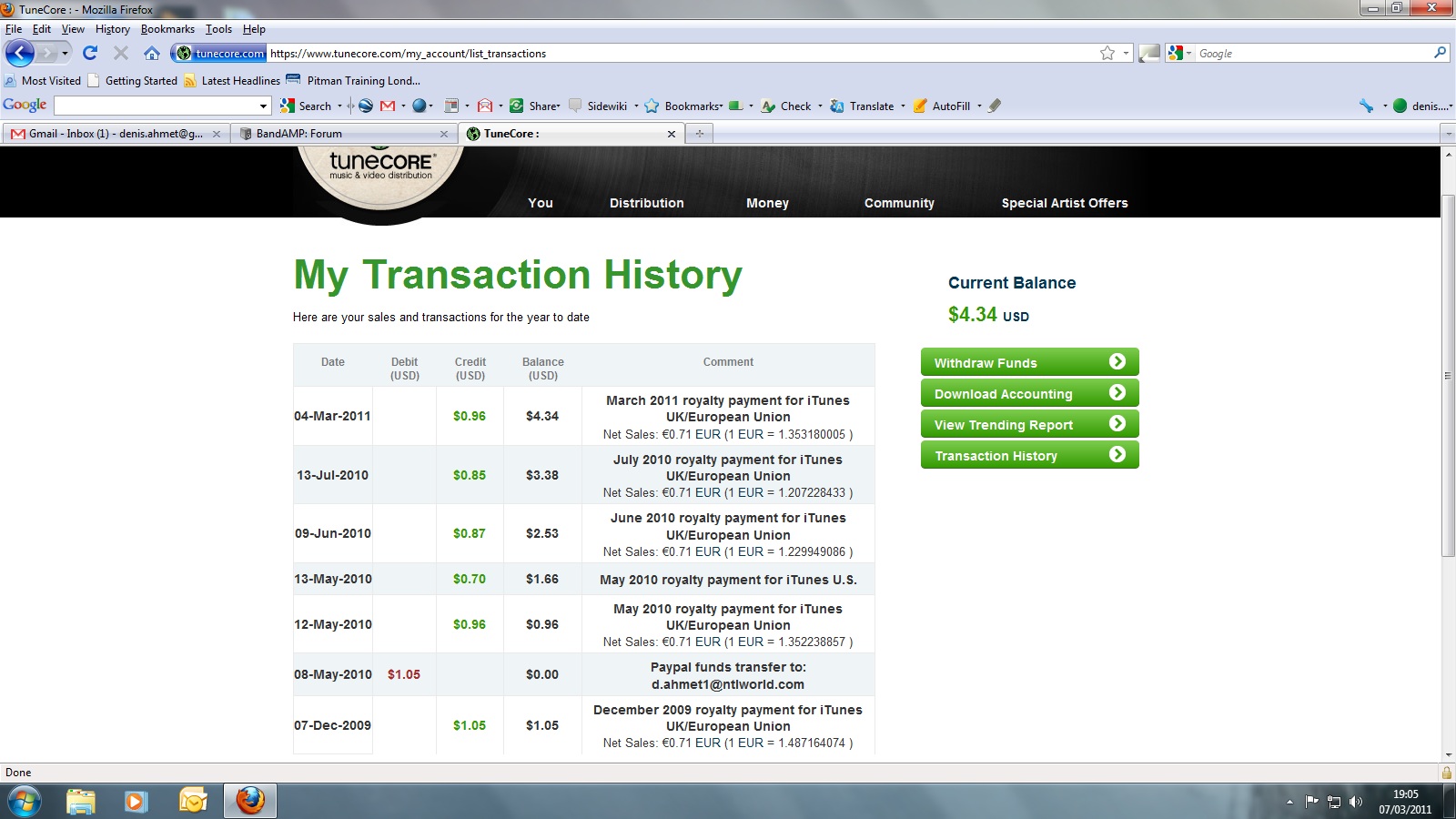Screen dimensions: 1456x819
Task: Bookmark this page with the star icon
Action: point(1107,53)
